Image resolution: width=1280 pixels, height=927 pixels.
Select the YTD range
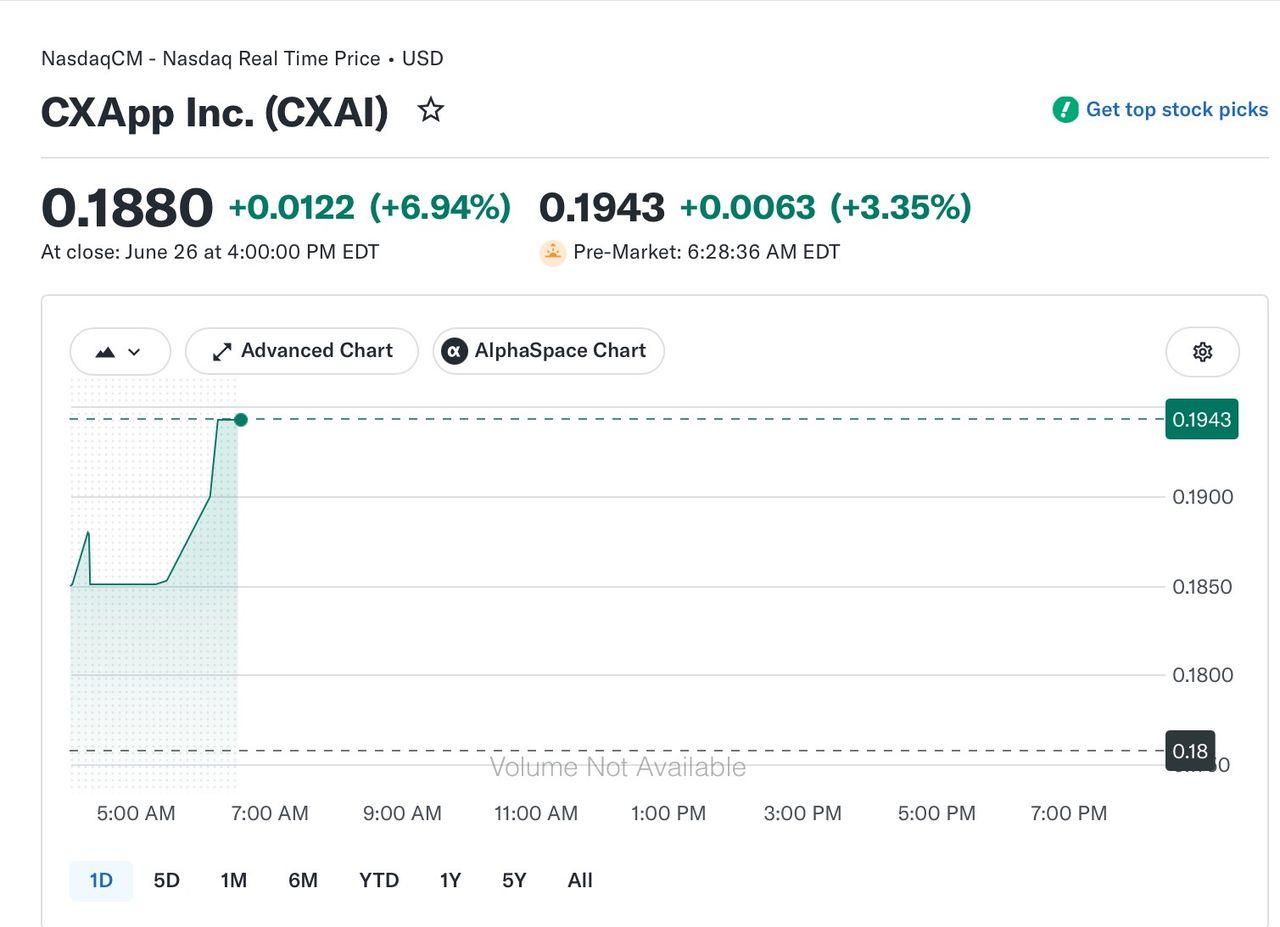tap(379, 881)
